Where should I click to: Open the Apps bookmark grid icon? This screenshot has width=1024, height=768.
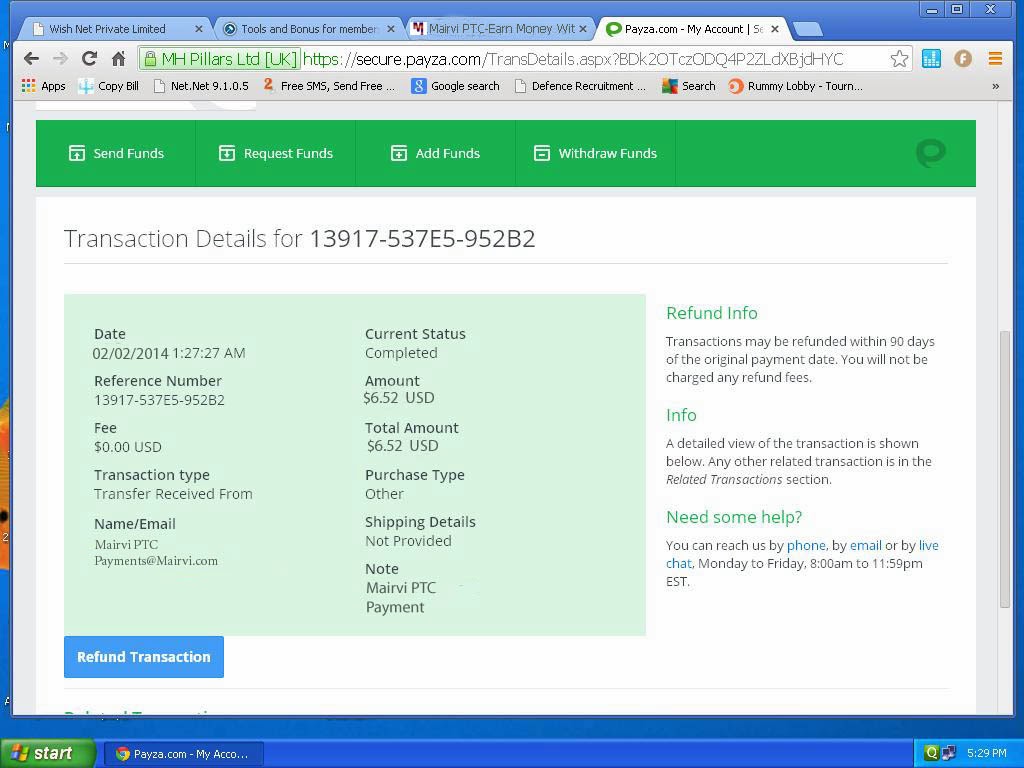[x=28, y=86]
